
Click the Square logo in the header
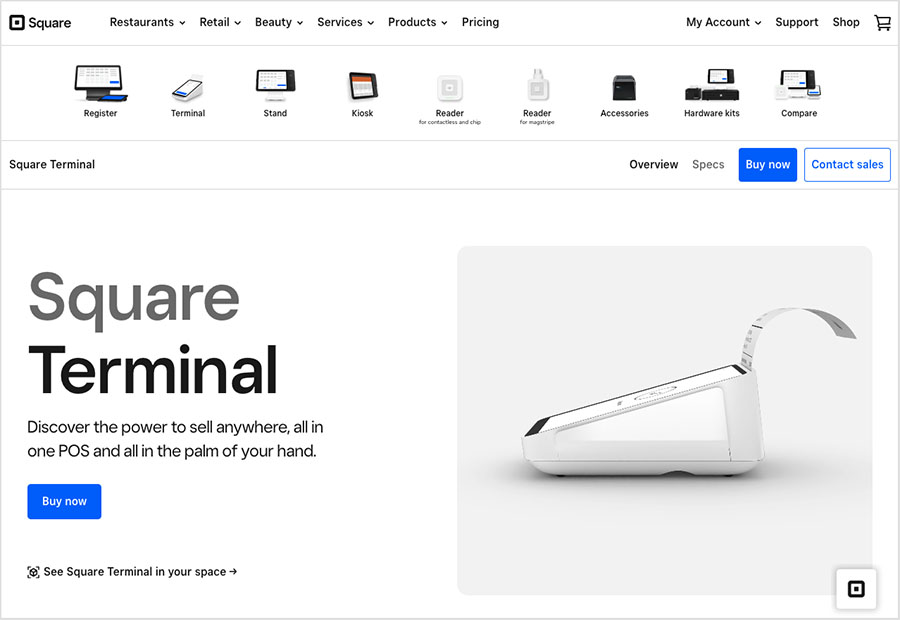(40, 22)
